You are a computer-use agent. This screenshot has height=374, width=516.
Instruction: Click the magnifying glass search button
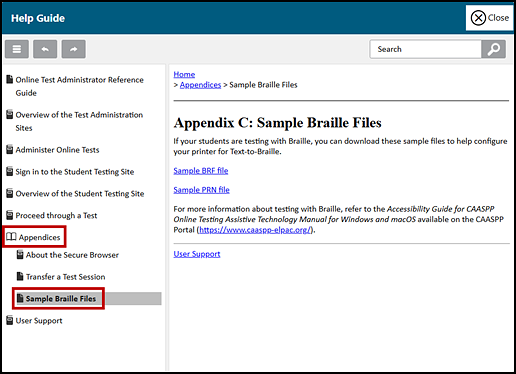[493, 49]
